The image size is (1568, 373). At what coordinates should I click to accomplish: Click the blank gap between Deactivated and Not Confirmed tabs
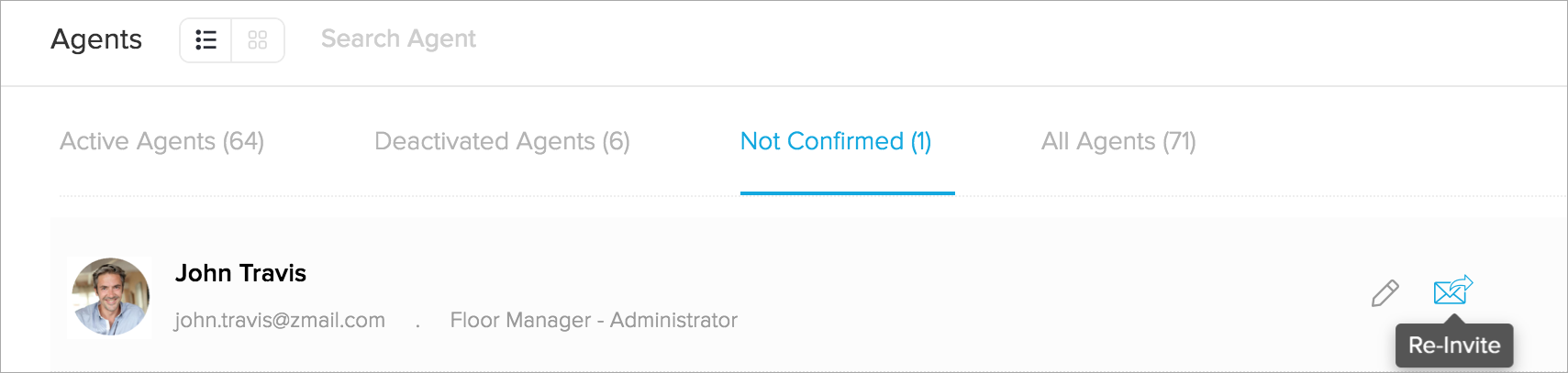pos(684,141)
